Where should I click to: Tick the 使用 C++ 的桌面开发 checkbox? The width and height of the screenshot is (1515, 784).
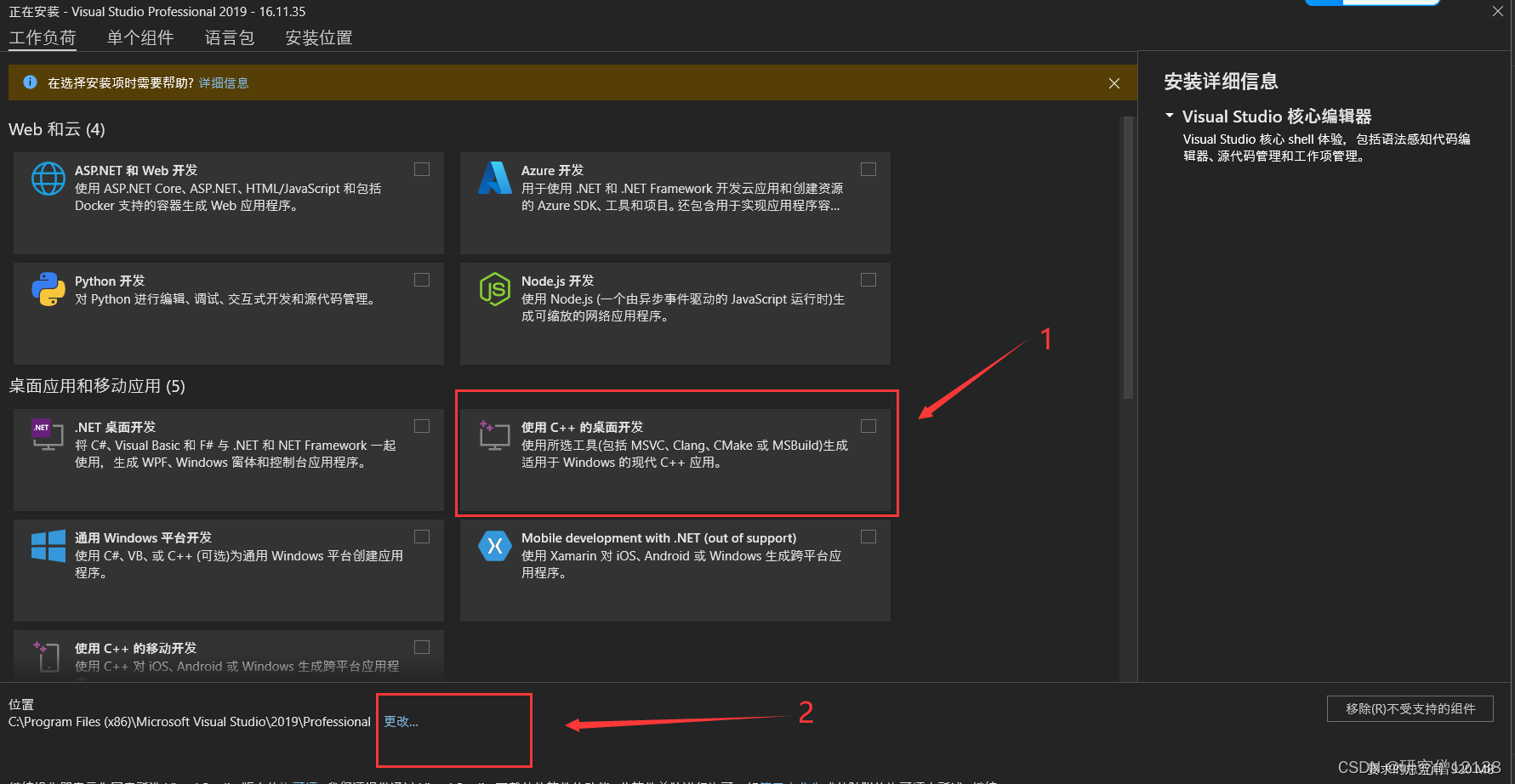pyautogui.click(x=869, y=426)
